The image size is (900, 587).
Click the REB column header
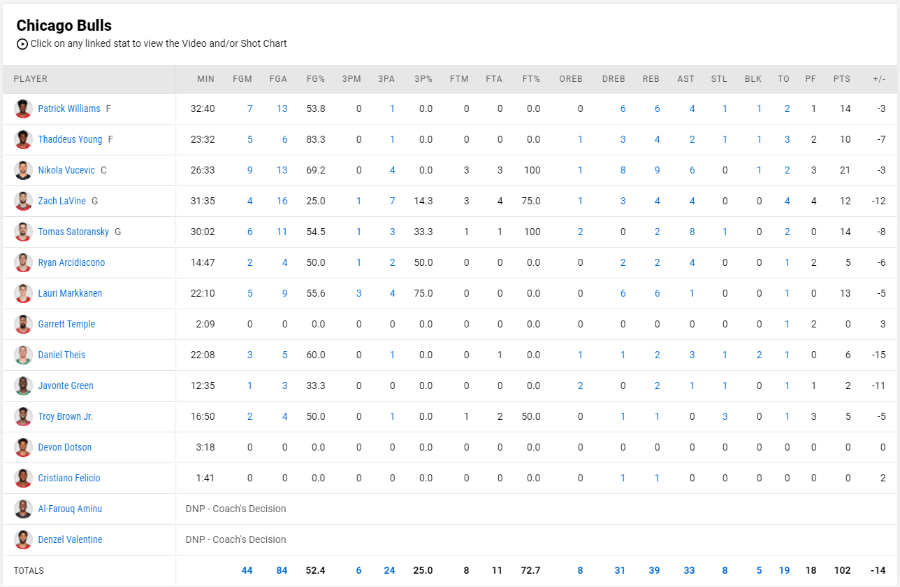tap(651, 79)
